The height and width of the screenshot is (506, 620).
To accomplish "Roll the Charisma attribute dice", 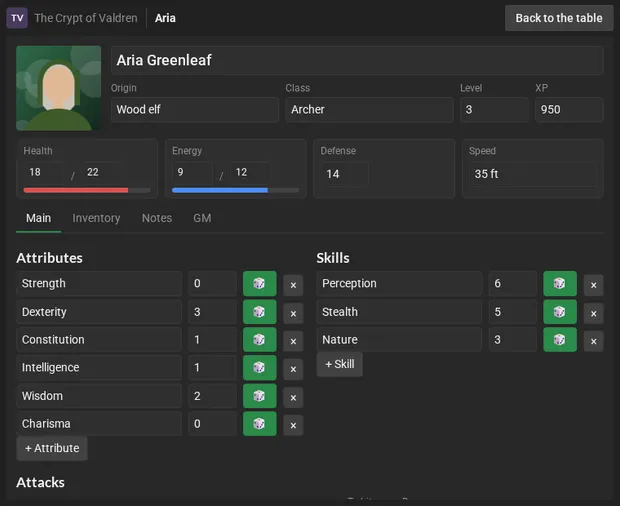I will 259,424.
